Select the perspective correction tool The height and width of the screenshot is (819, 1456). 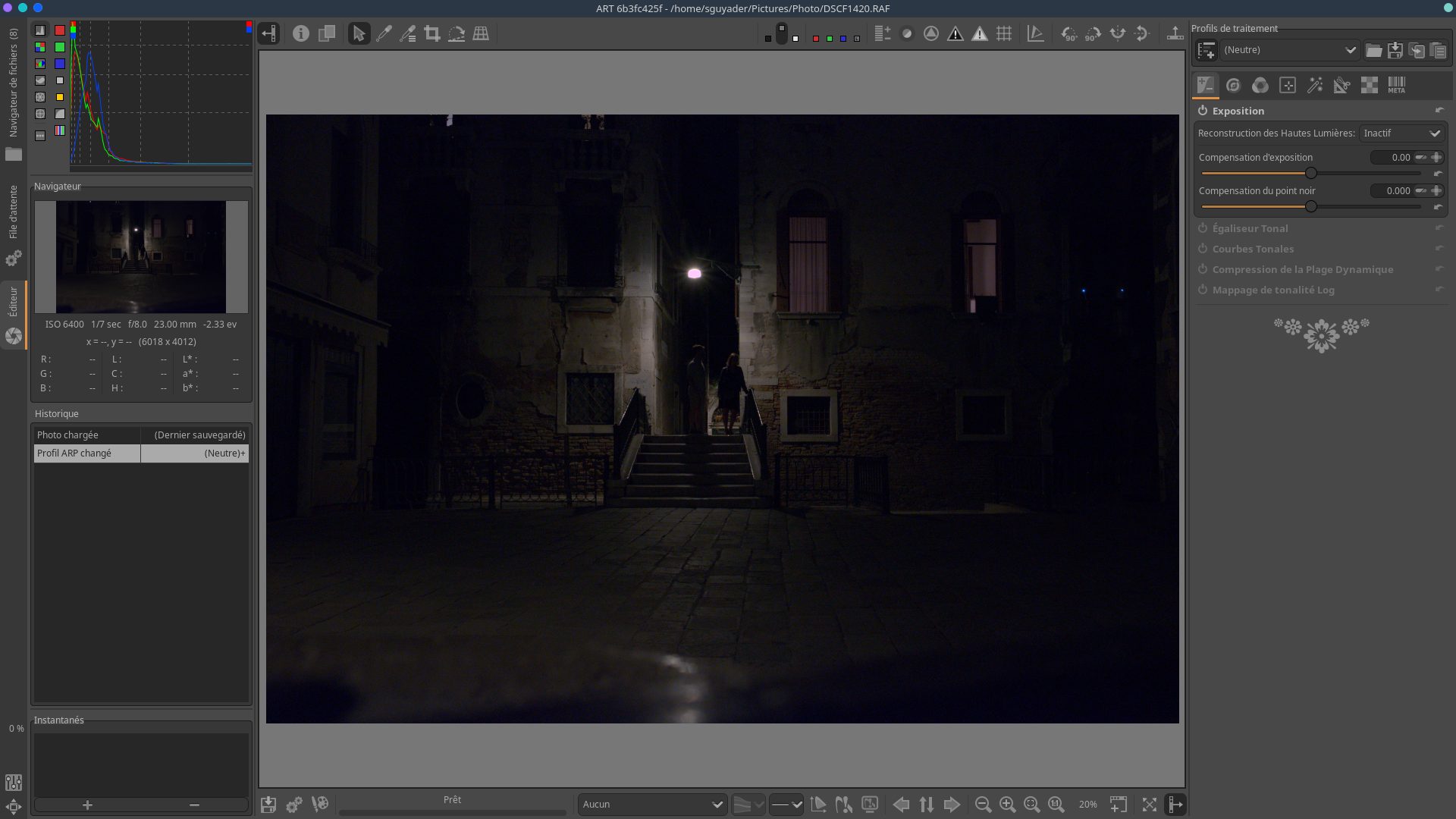481,34
